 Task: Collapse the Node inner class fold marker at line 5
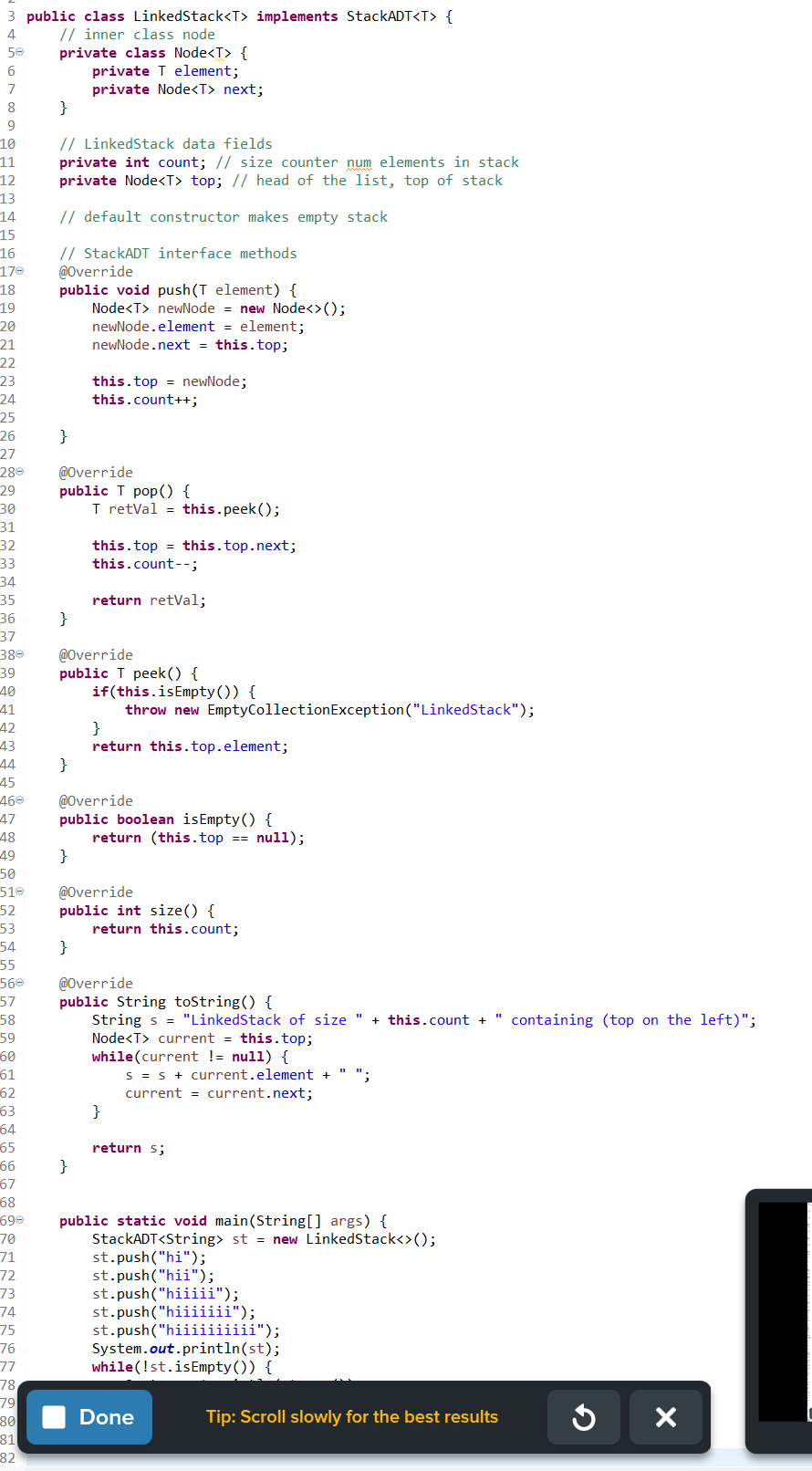[x=20, y=53]
